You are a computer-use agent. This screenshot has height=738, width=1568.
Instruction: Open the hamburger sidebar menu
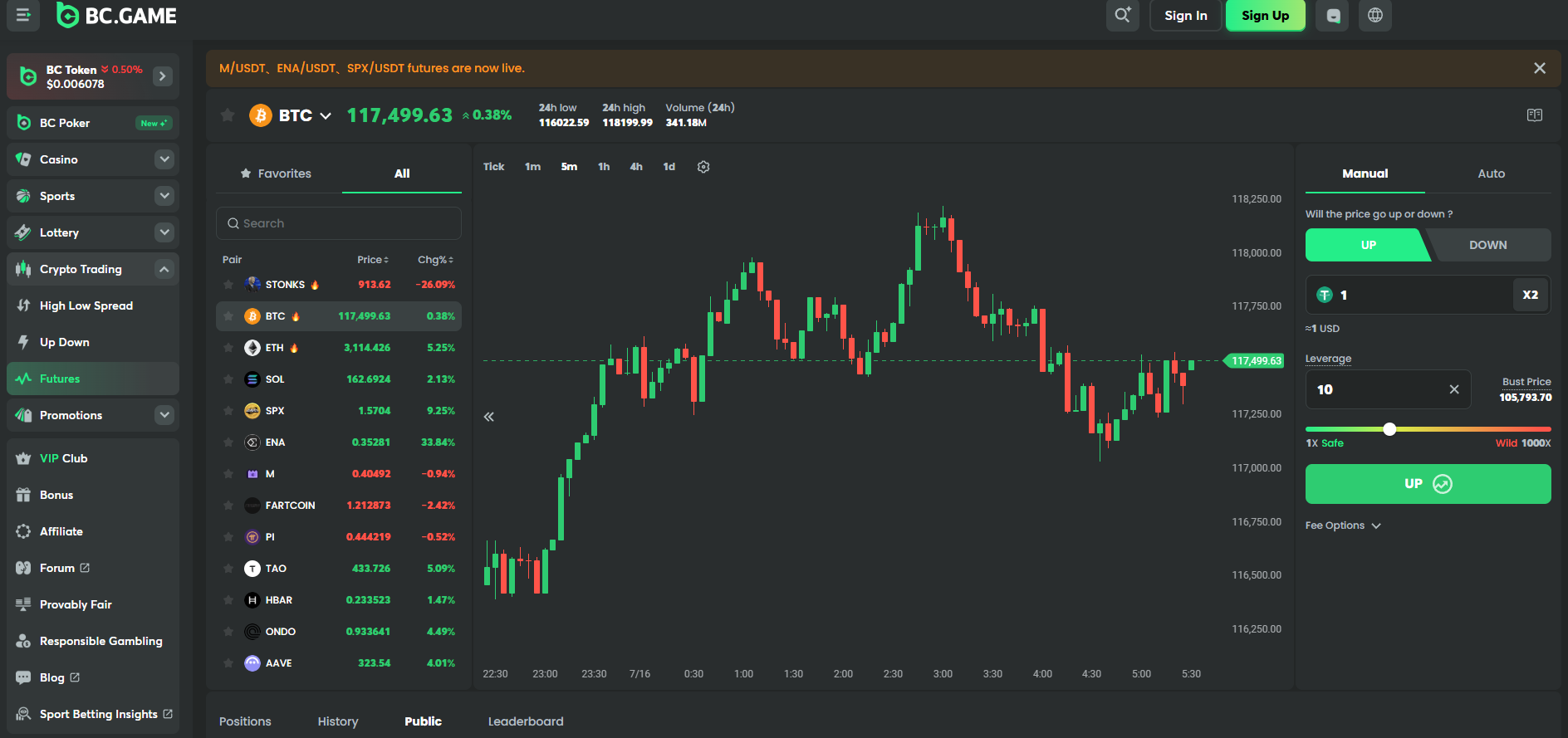23,15
